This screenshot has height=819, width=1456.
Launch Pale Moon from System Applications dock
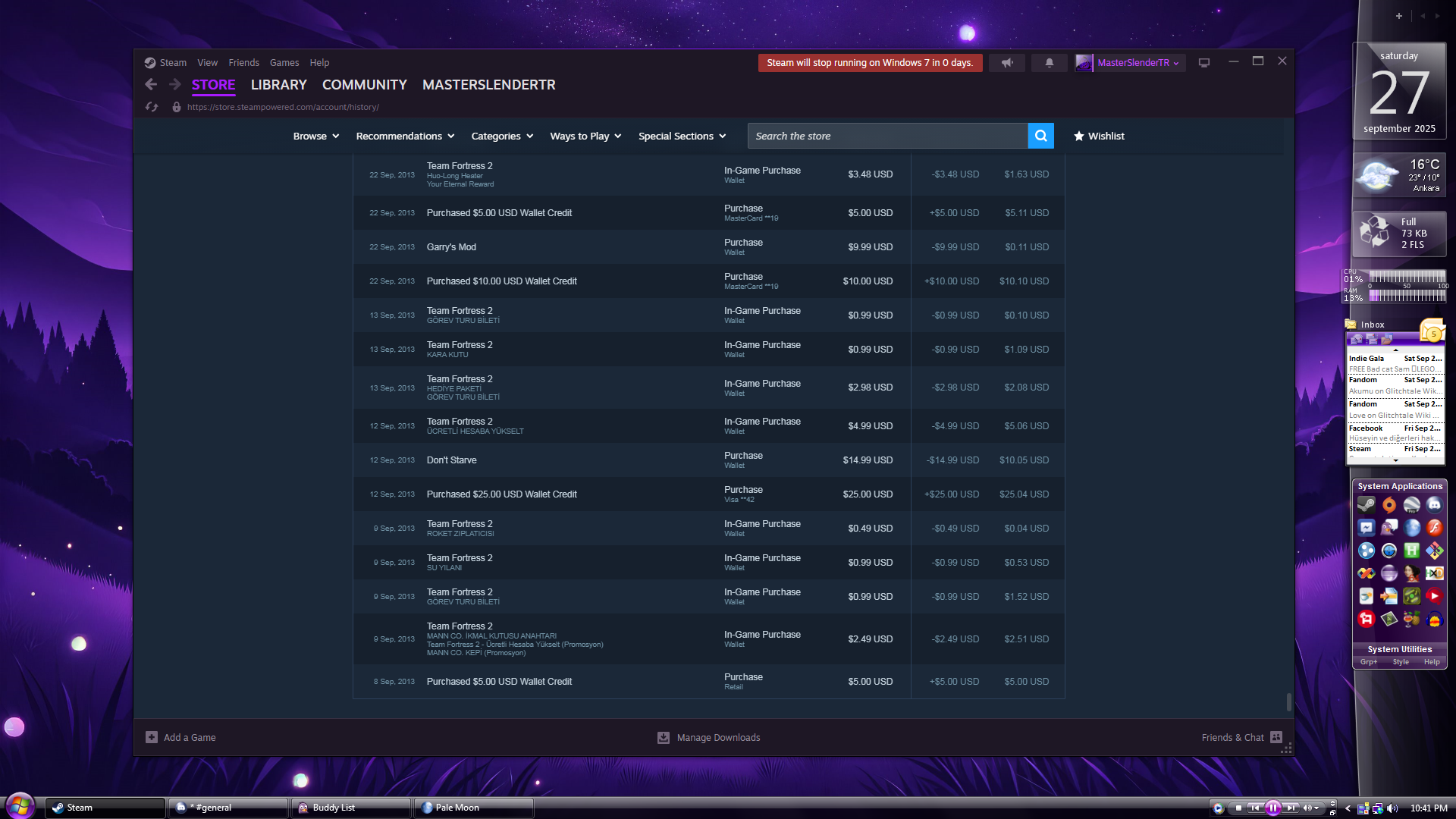(1412, 528)
